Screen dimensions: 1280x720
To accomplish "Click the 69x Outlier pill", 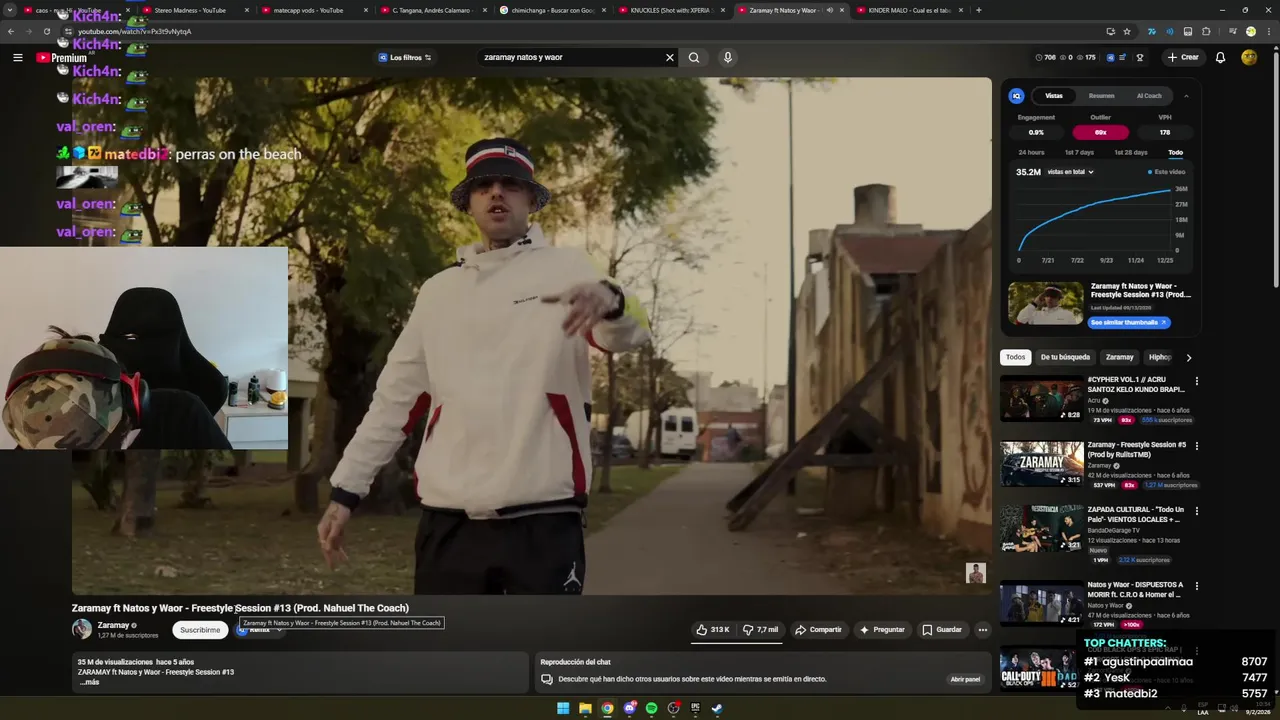I will 1100,132.
